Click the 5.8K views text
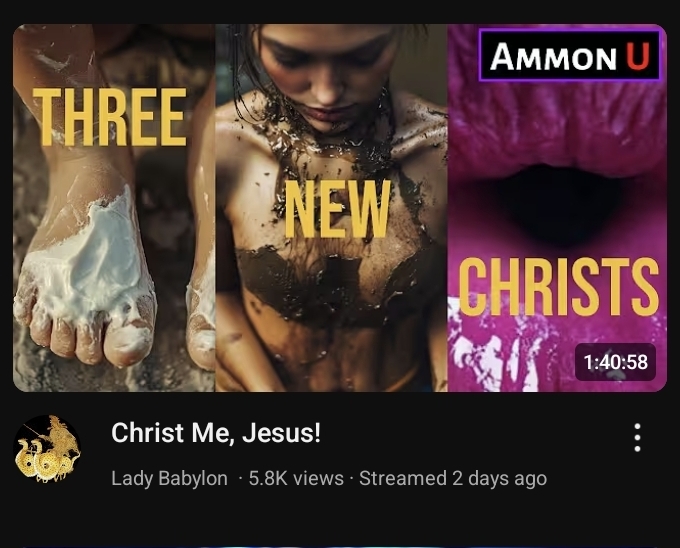The width and height of the screenshot is (680, 548). pos(296,478)
